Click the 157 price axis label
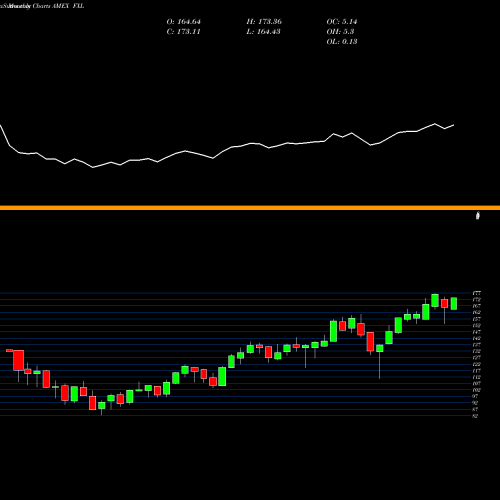The image size is (500, 500). tap(477, 319)
